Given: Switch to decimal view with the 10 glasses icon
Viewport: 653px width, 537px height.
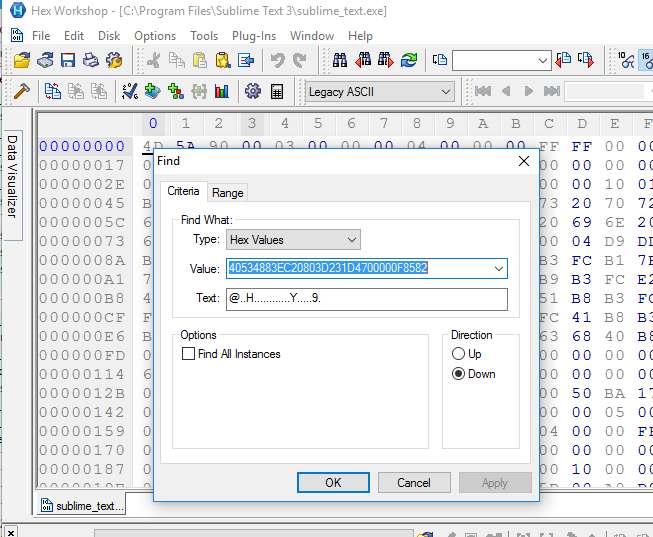Looking at the screenshot, I should pyautogui.click(x=626, y=60).
